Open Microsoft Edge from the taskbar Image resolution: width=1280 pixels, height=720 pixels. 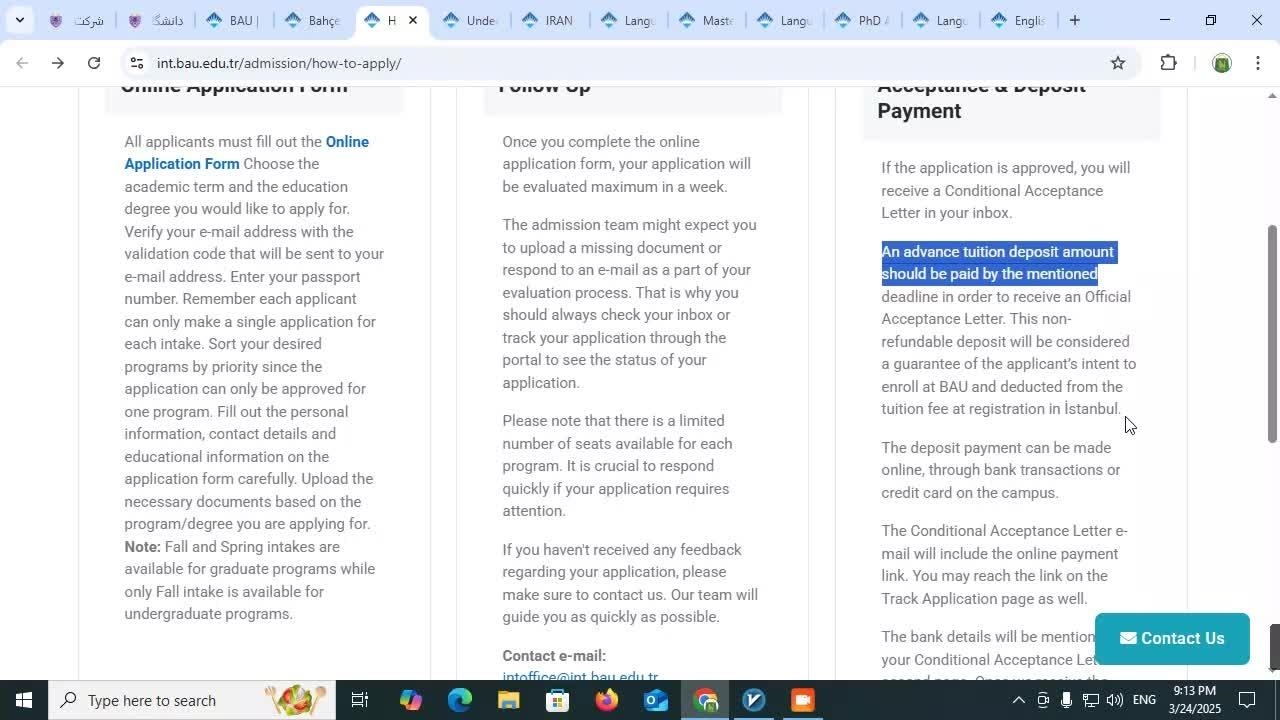(459, 700)
